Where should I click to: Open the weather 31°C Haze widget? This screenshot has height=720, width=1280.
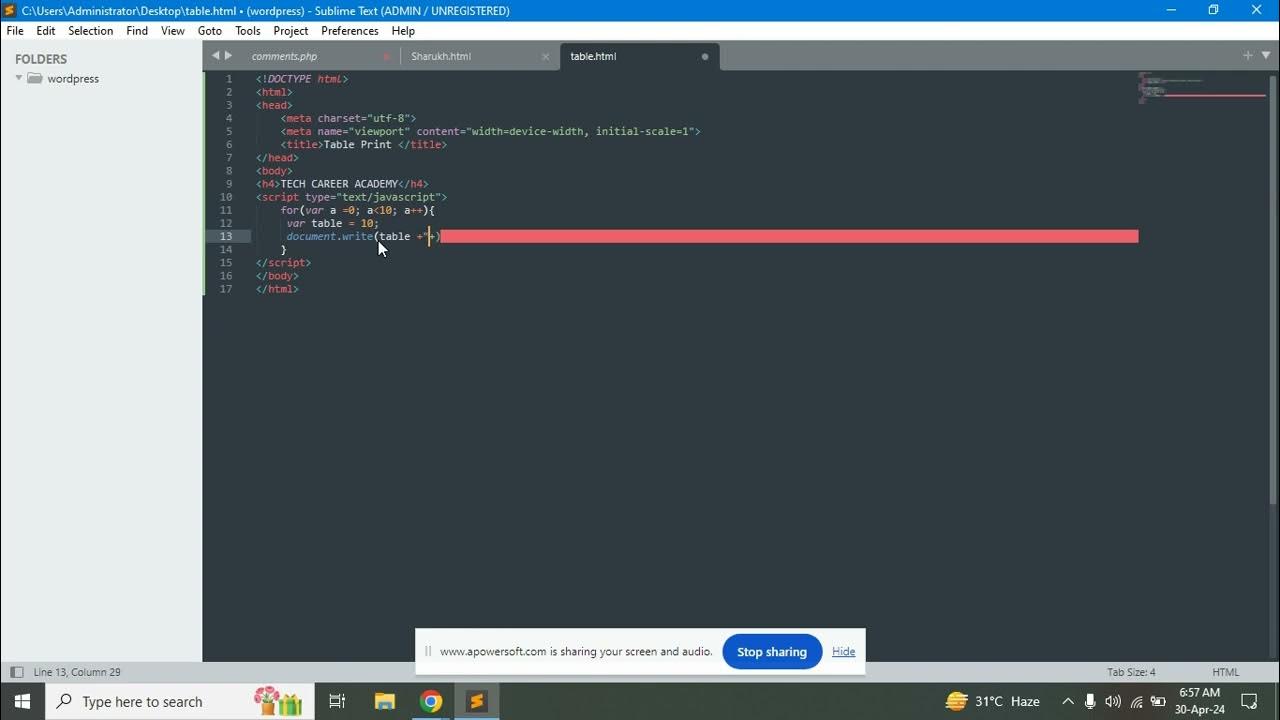click(x=993, y=701)
